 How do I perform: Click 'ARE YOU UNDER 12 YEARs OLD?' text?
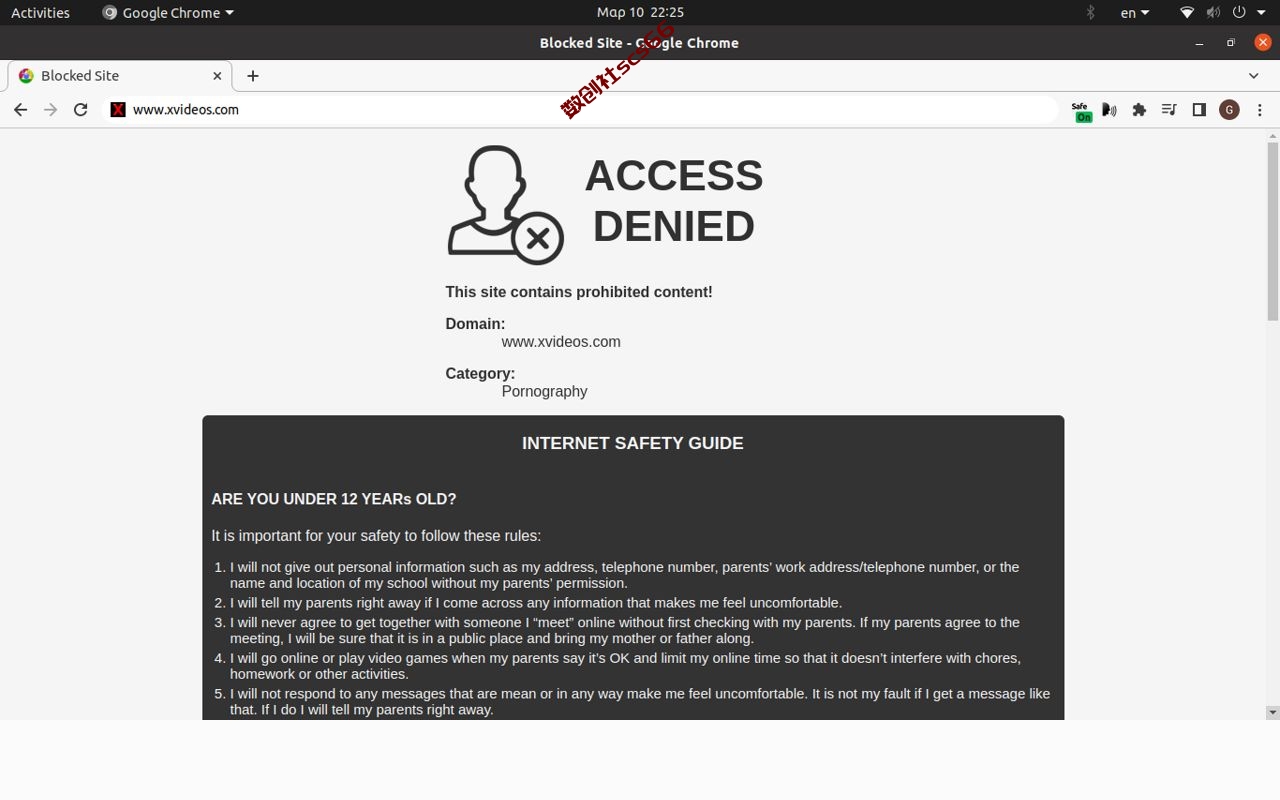pos(334,499)
